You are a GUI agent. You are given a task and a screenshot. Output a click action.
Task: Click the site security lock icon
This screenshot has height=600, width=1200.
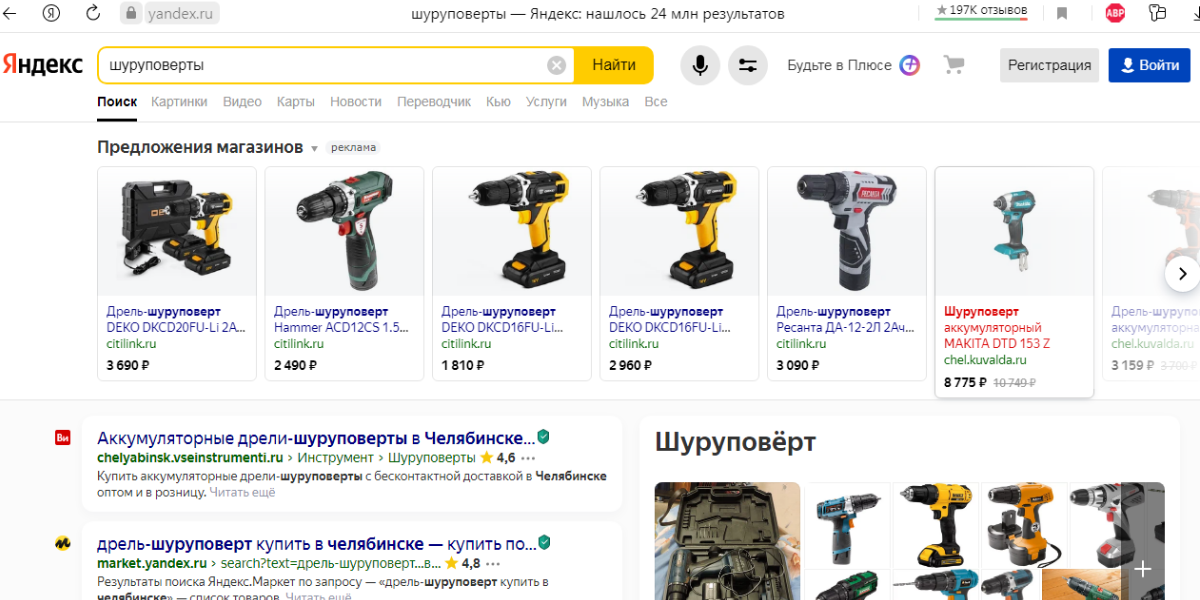tap(133, 13)
